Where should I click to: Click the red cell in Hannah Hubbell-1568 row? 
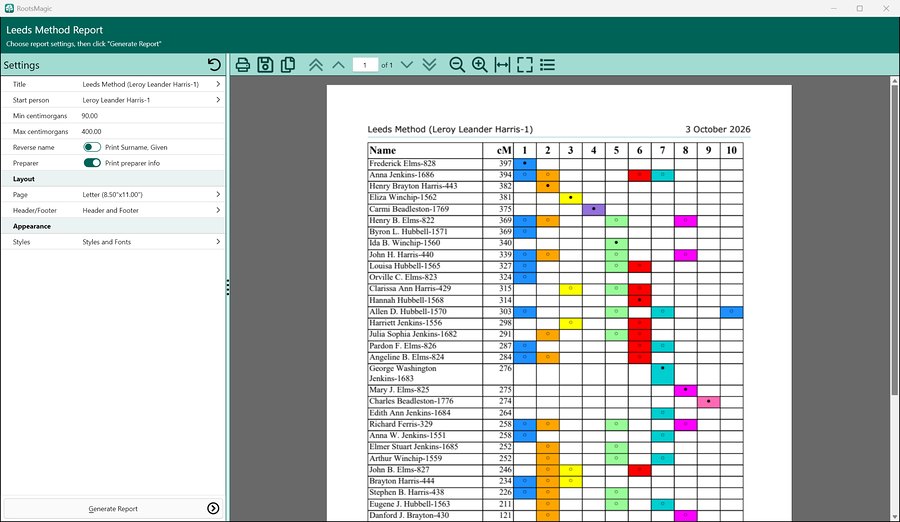(x=639, y=300)
